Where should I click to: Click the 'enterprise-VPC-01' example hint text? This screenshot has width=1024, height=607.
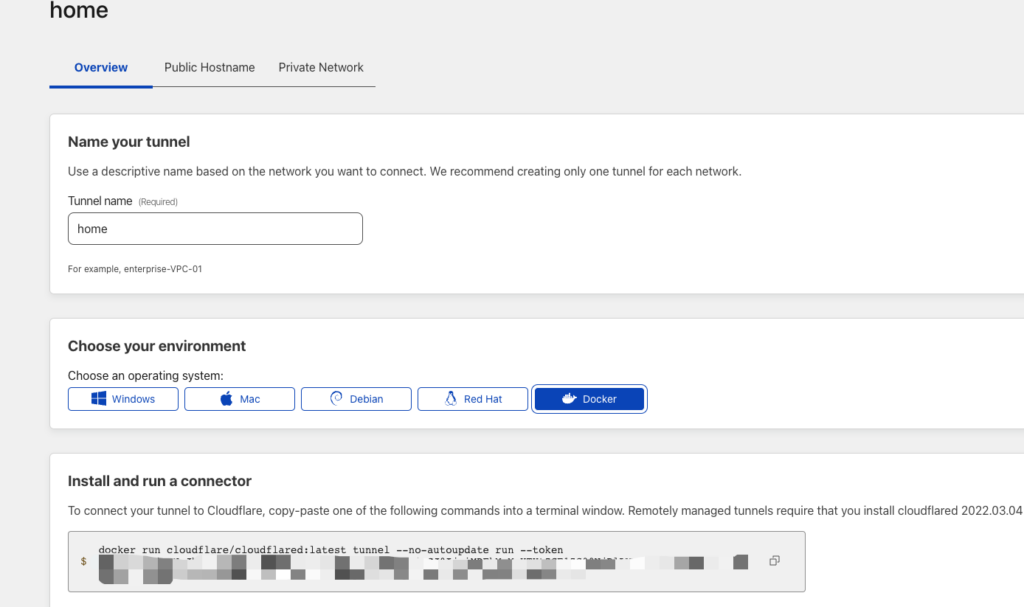(x=135, y=269)
